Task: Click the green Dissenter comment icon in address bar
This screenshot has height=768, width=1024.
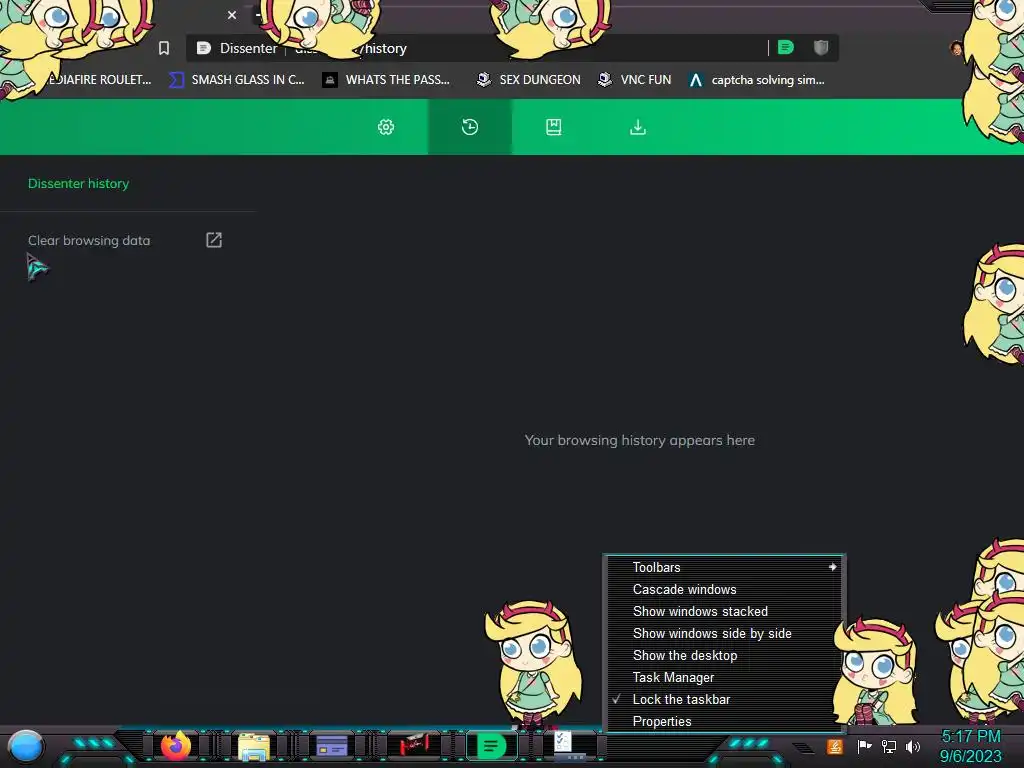Action: point(786,47)
